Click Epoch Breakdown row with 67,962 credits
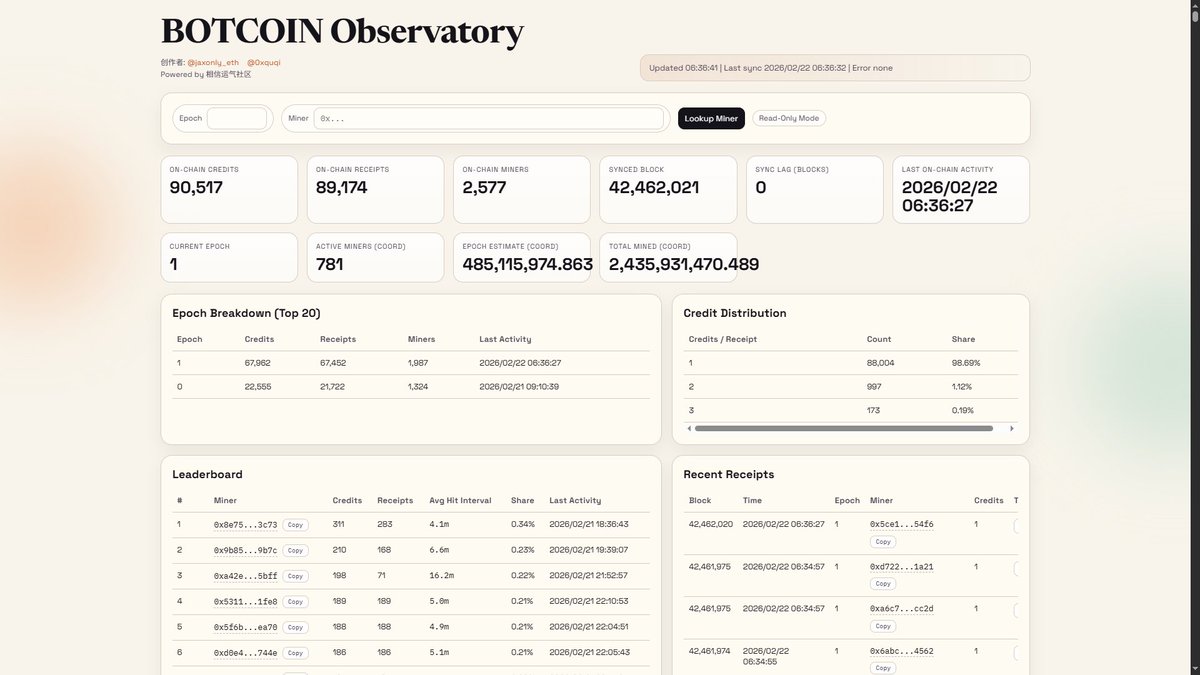1200x675 pixels. coord(411,363)
